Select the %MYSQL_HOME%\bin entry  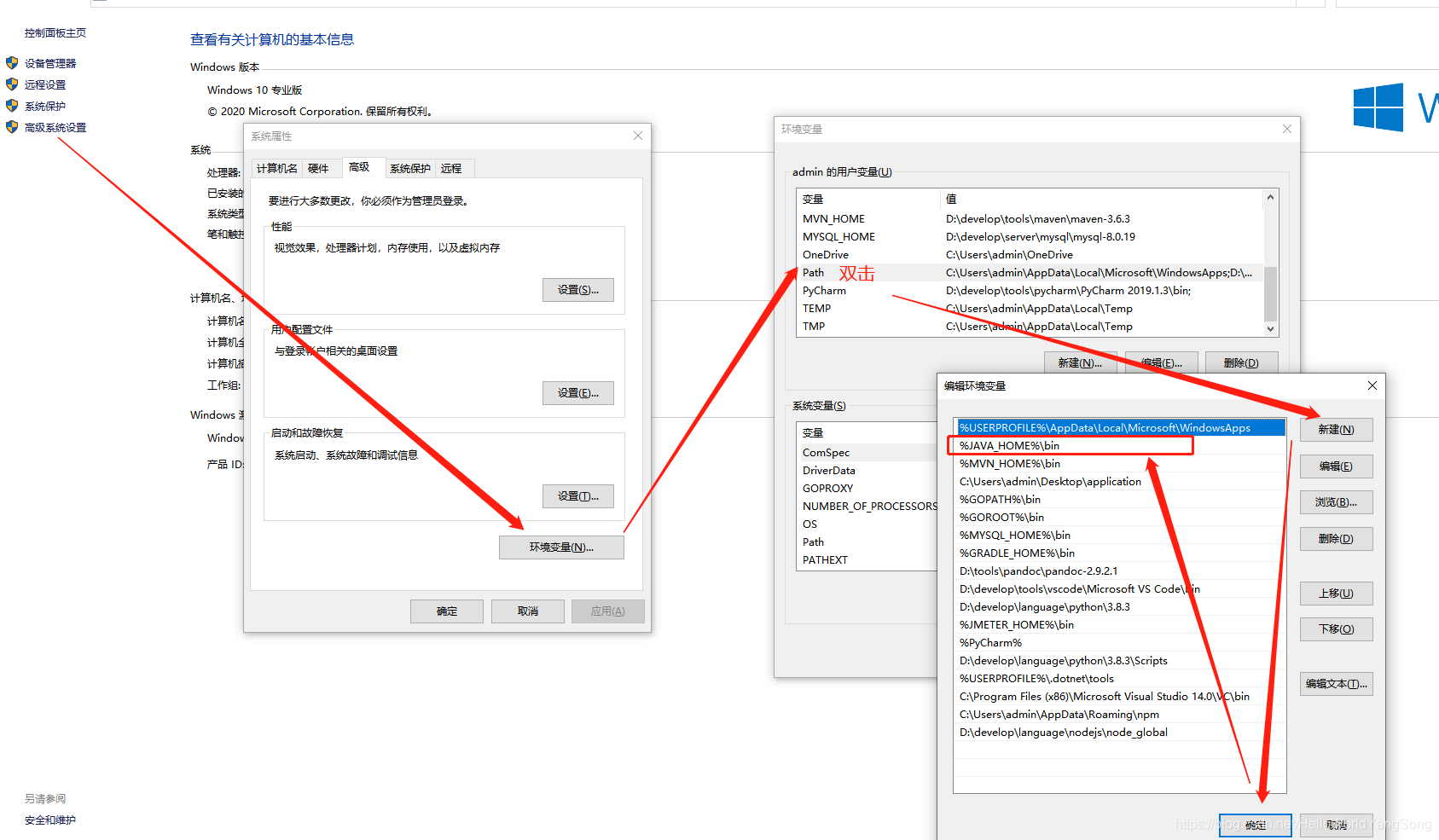click(1120, 536)
